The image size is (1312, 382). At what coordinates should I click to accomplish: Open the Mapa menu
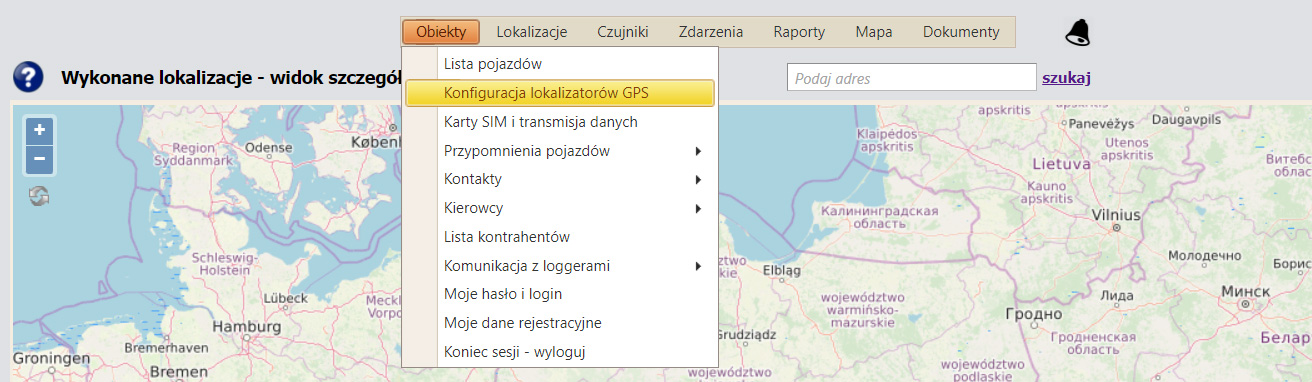click(x=874, y=32)
